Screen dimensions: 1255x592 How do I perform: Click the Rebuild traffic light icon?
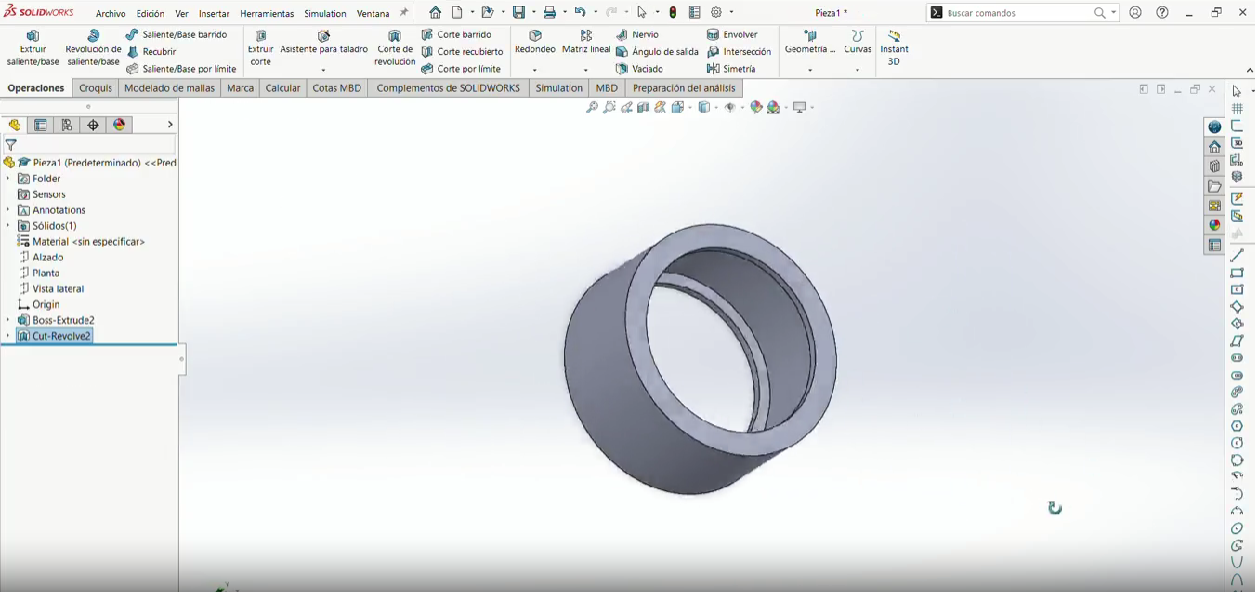pos(673,13)
